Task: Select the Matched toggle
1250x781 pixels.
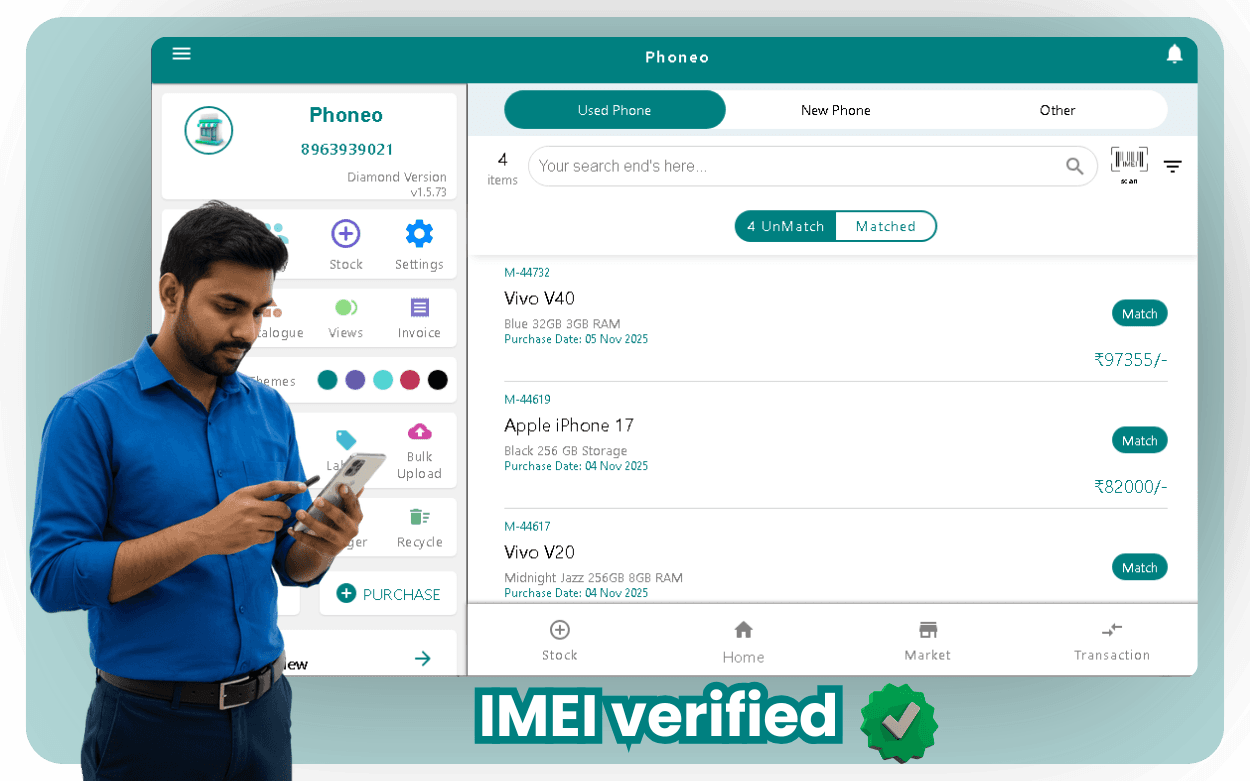Action: click(886, 226)
